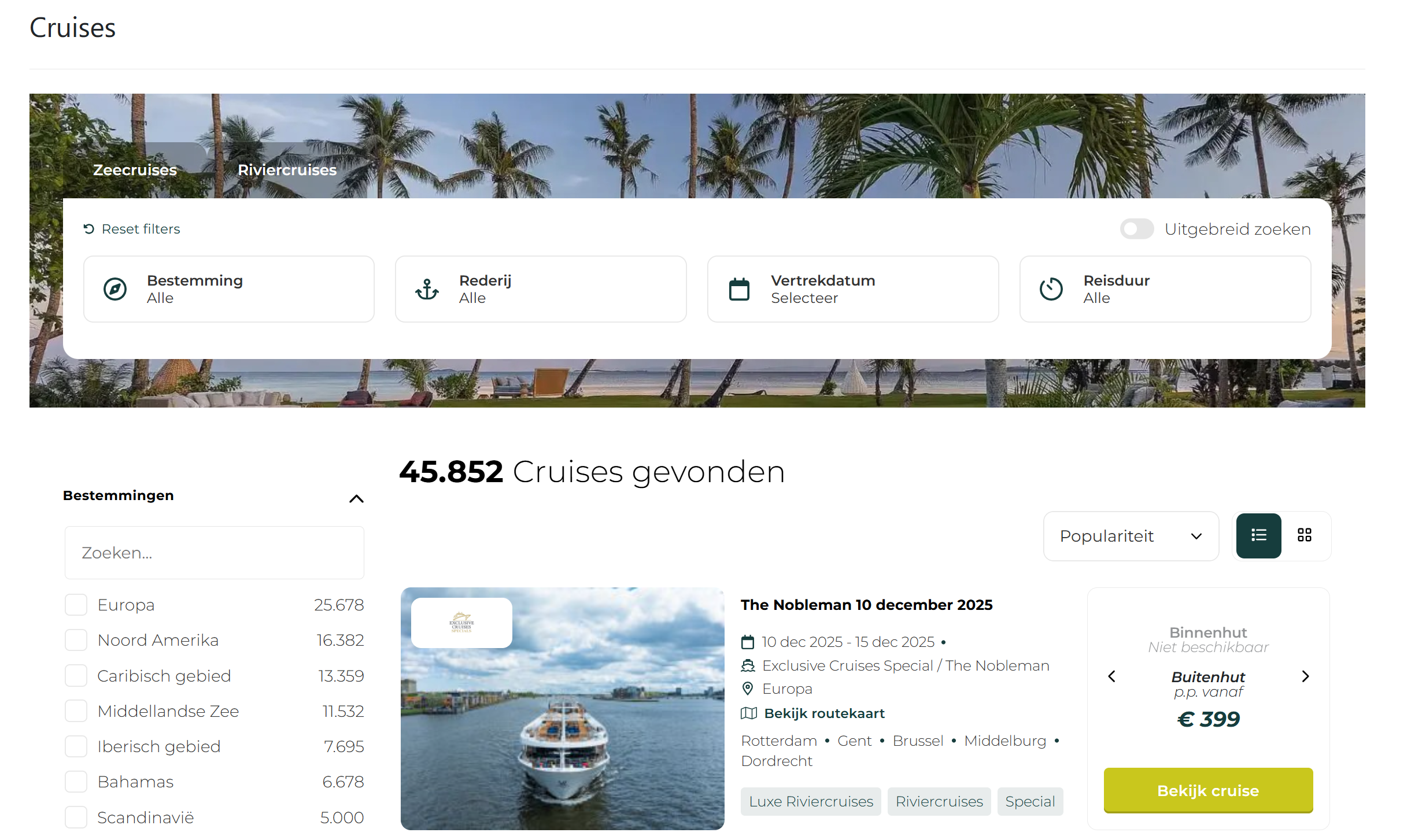
Task: Click the location pin icon near Europa
Action: [748, 689]
